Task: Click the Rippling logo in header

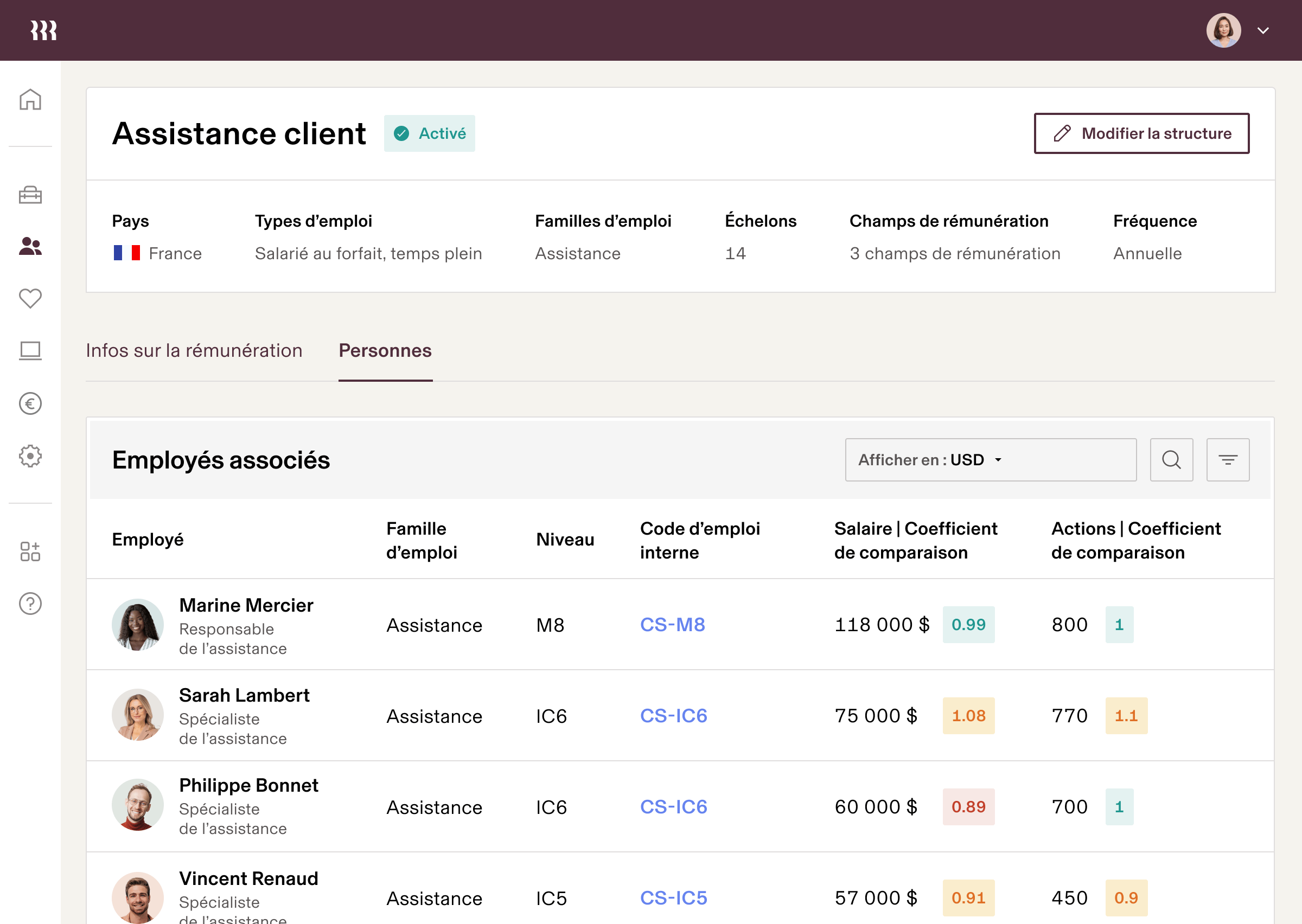Action: coord(44,30)
